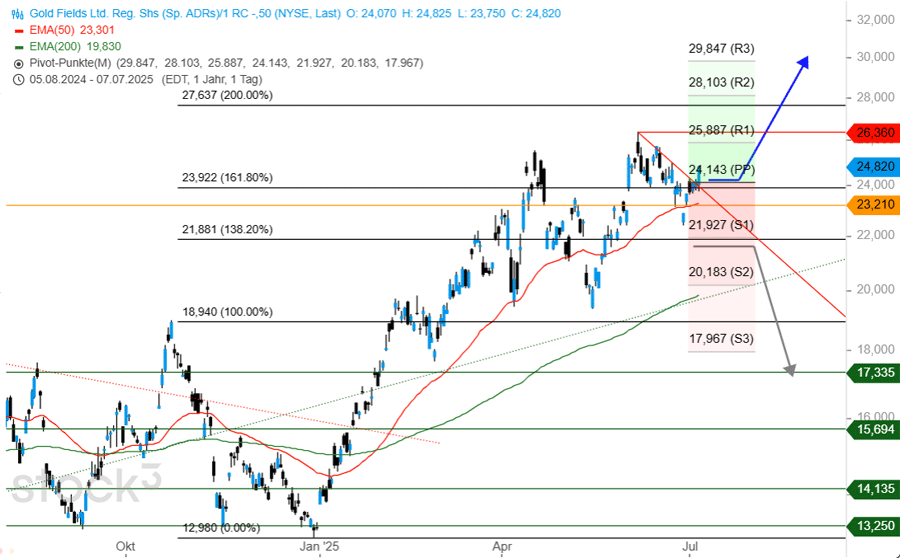Click the 18,940 (100.00%) Fibonacci label
This screenshot has width=900, height=558.
tap(227, 312)
